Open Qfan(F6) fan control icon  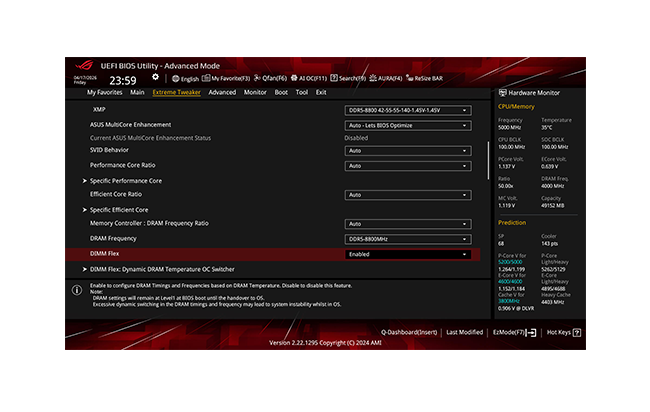[257, 78]
